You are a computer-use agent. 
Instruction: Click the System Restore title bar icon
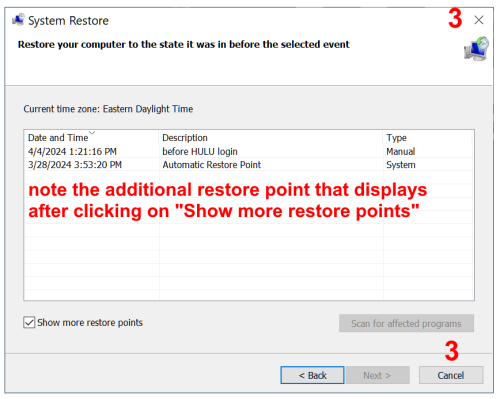pyautogui.click(x=18, y=20)
